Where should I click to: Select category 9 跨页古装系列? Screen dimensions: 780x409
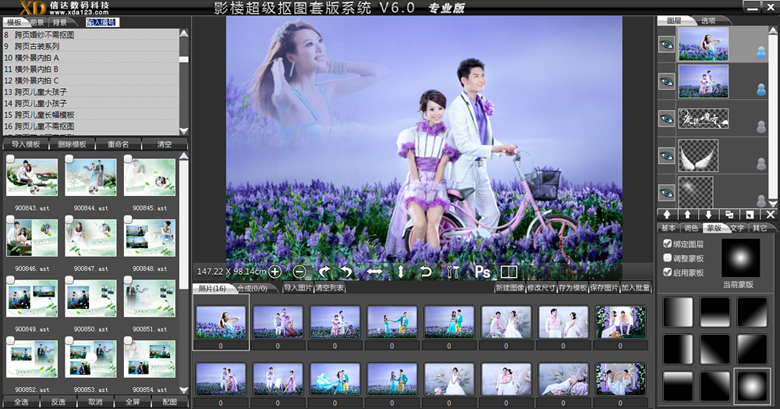(x=91, y=46)
